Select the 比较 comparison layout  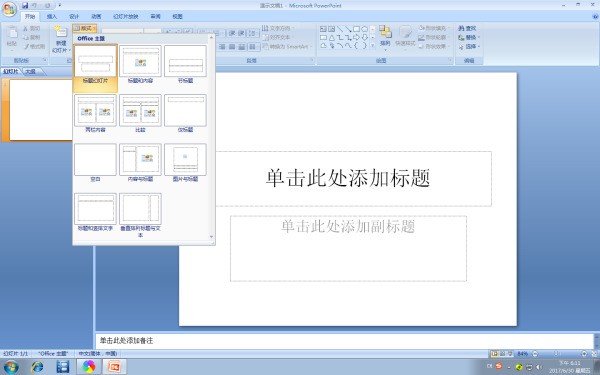point(140,114)
